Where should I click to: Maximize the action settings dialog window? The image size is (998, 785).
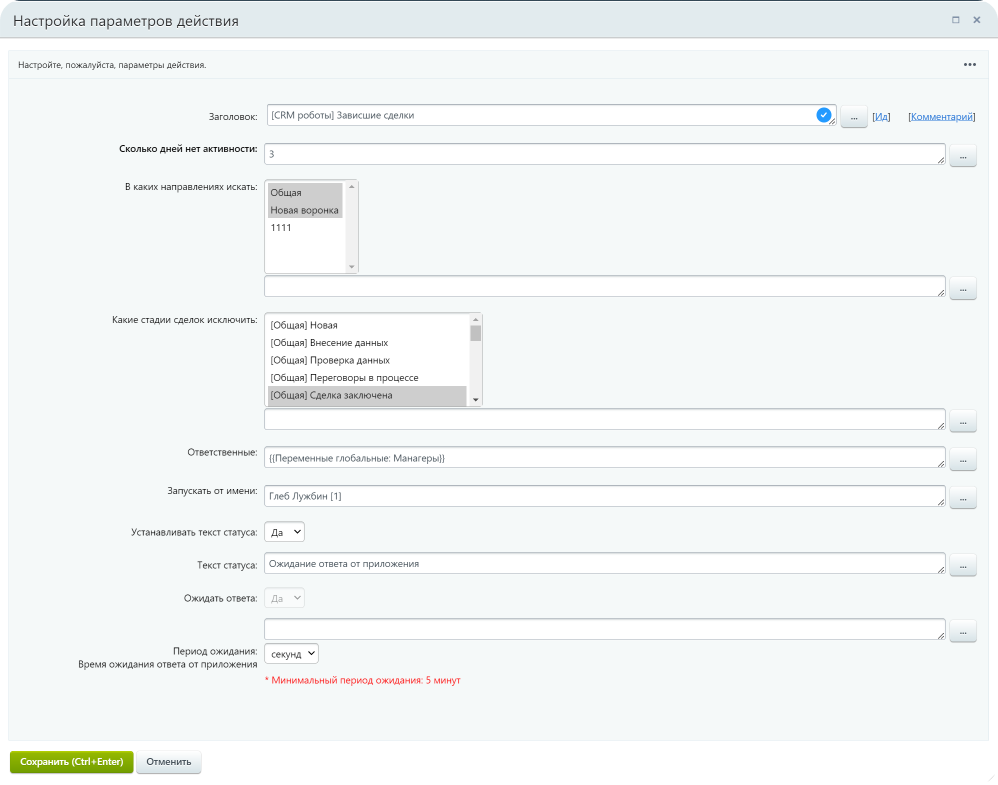point(955,20)
